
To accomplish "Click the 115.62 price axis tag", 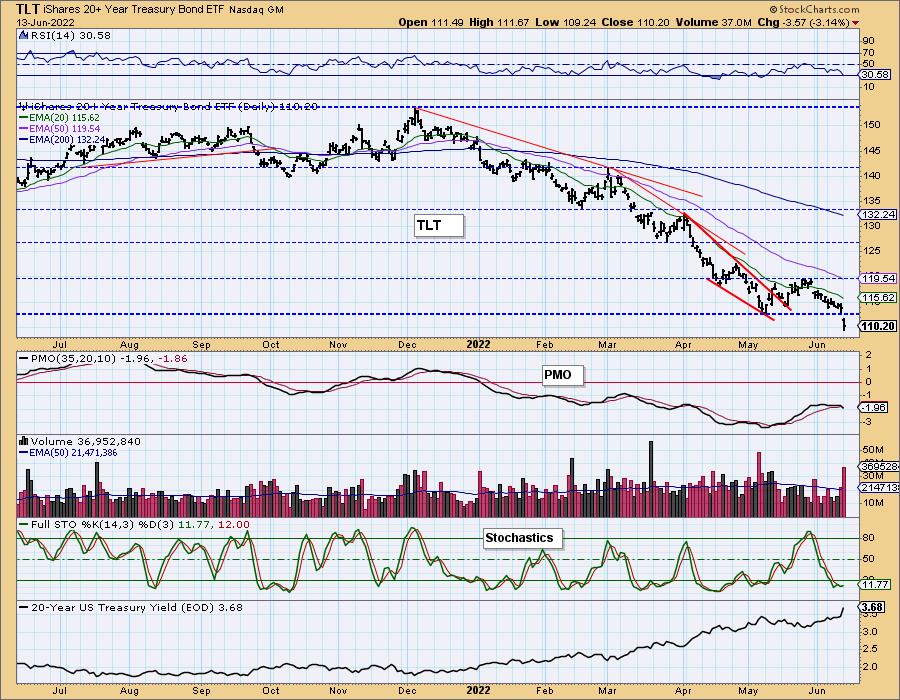I will point(879,297).
